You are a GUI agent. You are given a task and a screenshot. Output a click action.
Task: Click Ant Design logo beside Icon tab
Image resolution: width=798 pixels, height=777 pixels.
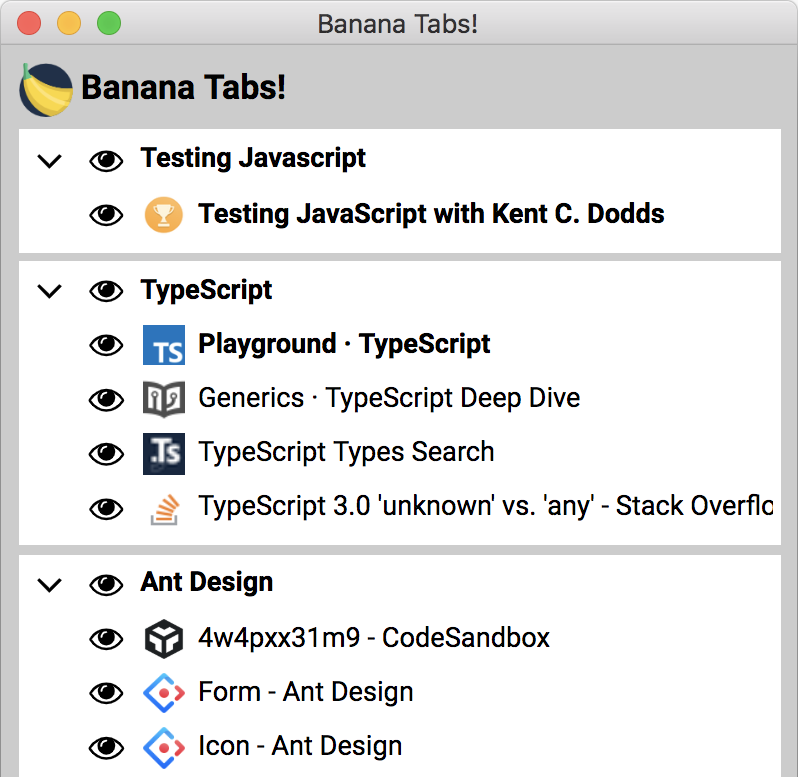pos(163,747)
